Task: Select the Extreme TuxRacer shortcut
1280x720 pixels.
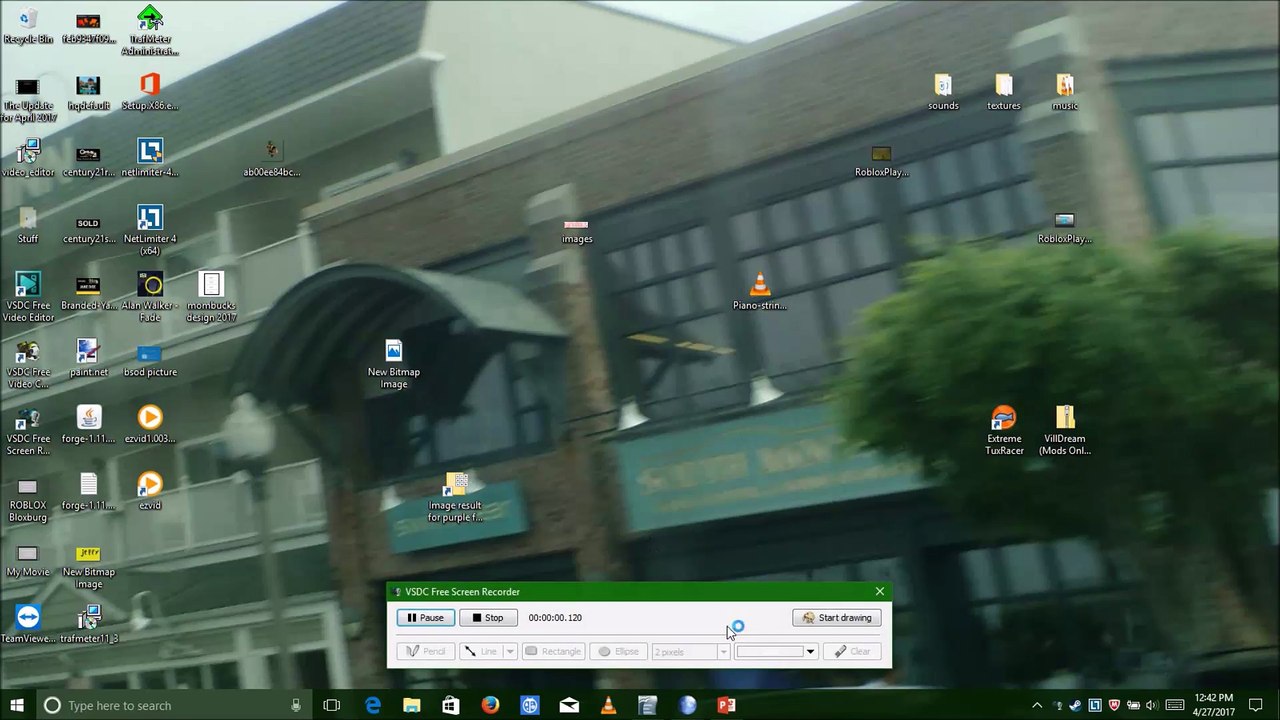Action: coord(1004,431)
